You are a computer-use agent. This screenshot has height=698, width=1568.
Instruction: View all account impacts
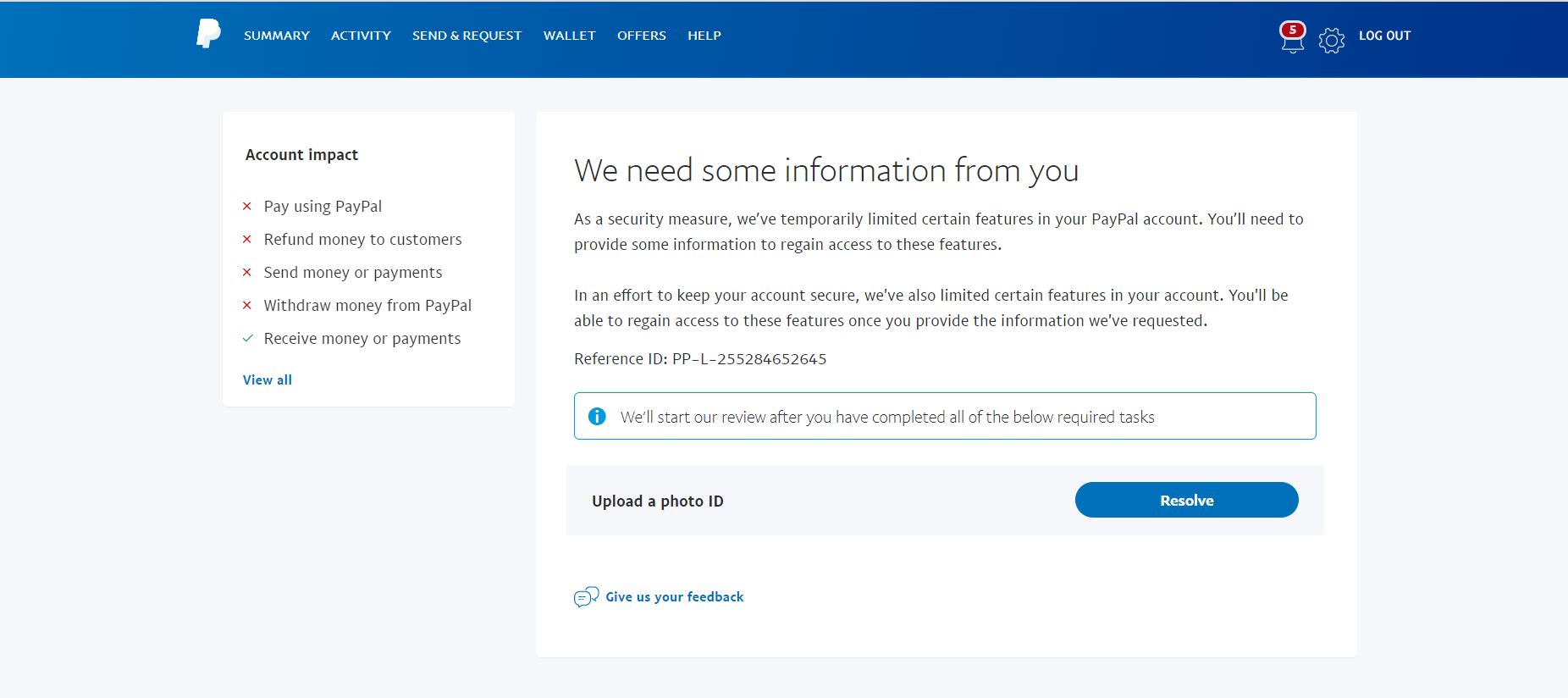coord(268,379)
